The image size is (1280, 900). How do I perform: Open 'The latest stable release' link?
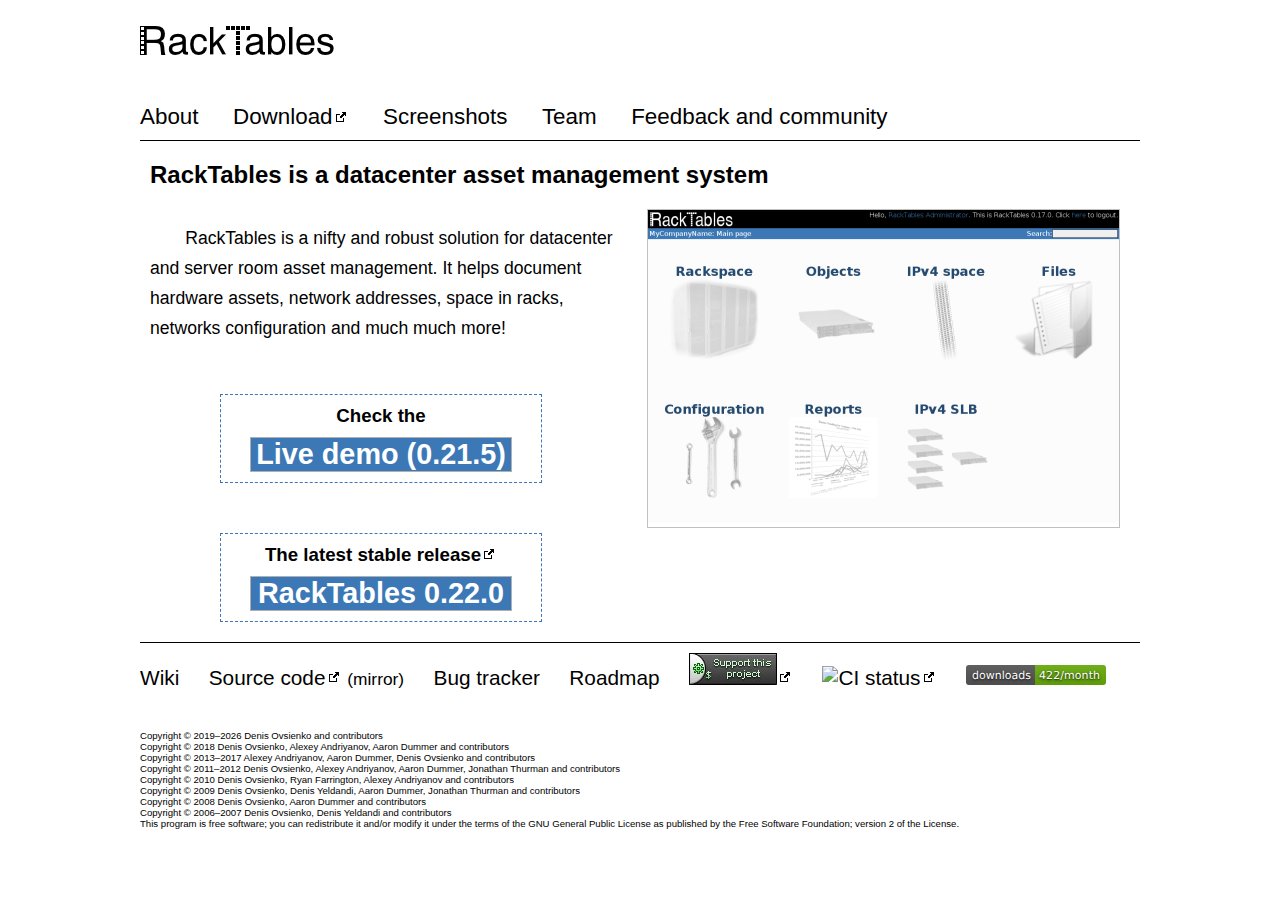click(x=373, y=555)
